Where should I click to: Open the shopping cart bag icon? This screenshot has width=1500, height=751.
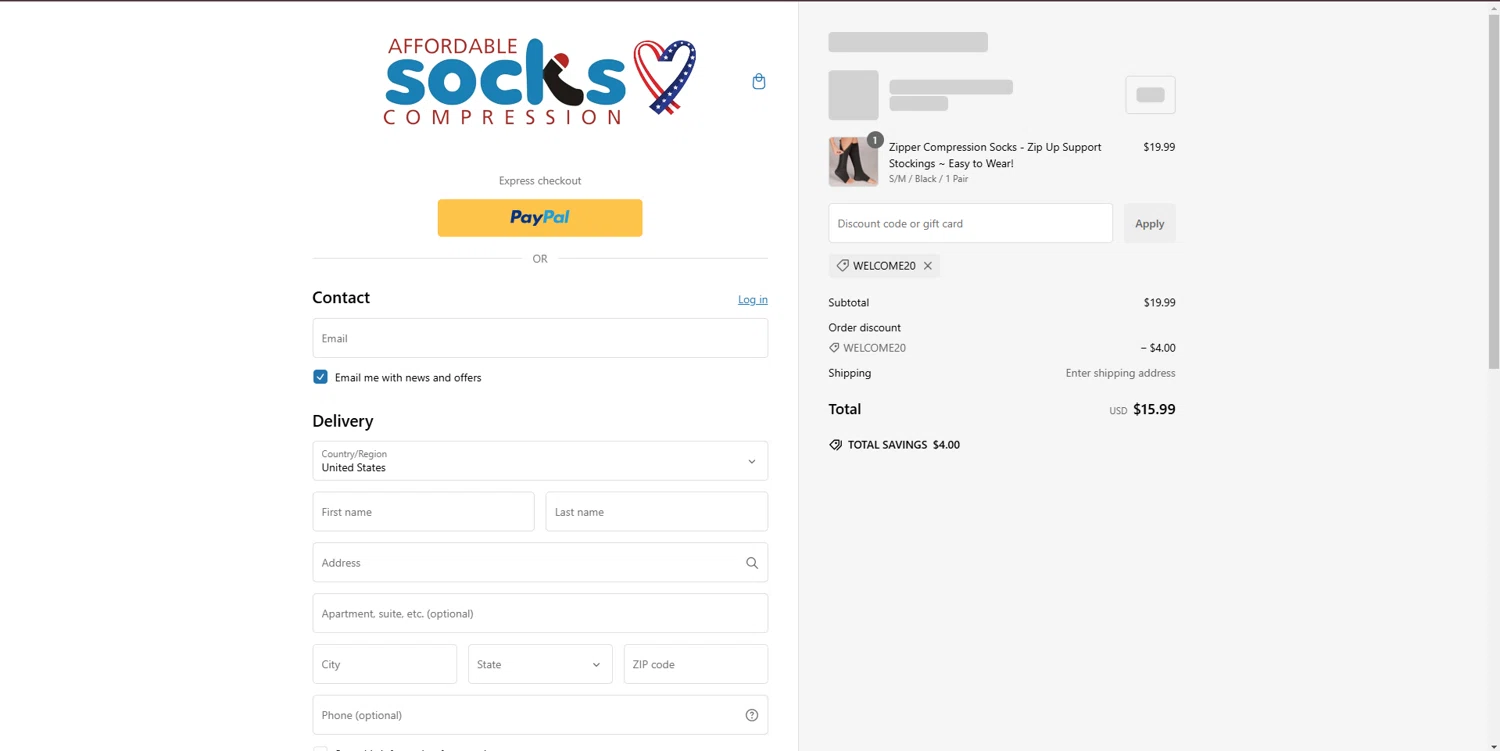pos(759,82)
